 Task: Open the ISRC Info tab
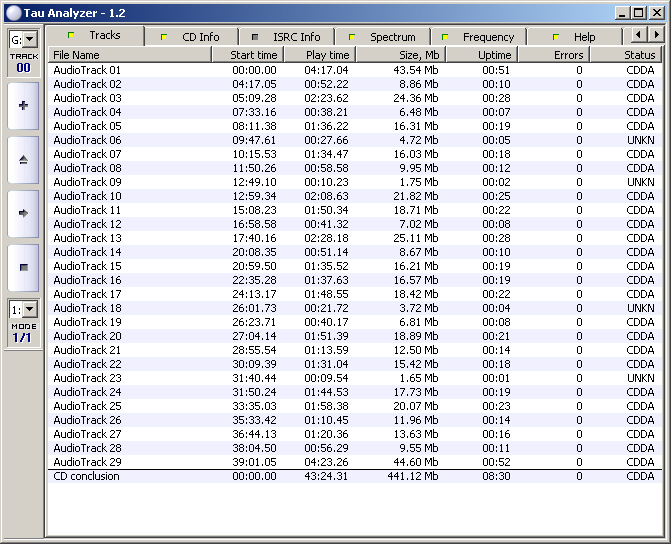(x=286, y=37)
